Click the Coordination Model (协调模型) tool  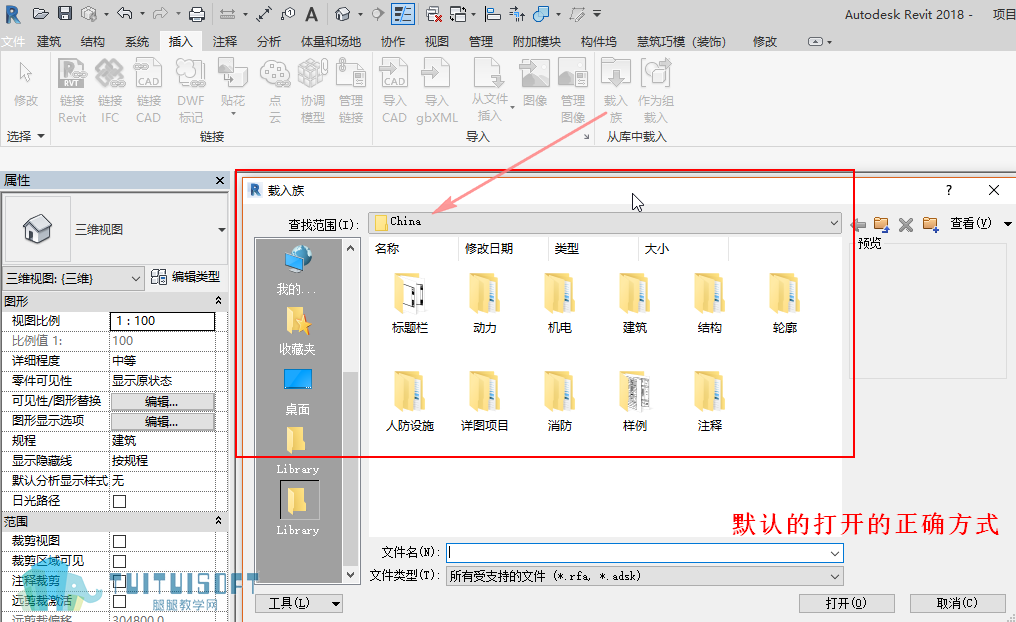[313, 91]
